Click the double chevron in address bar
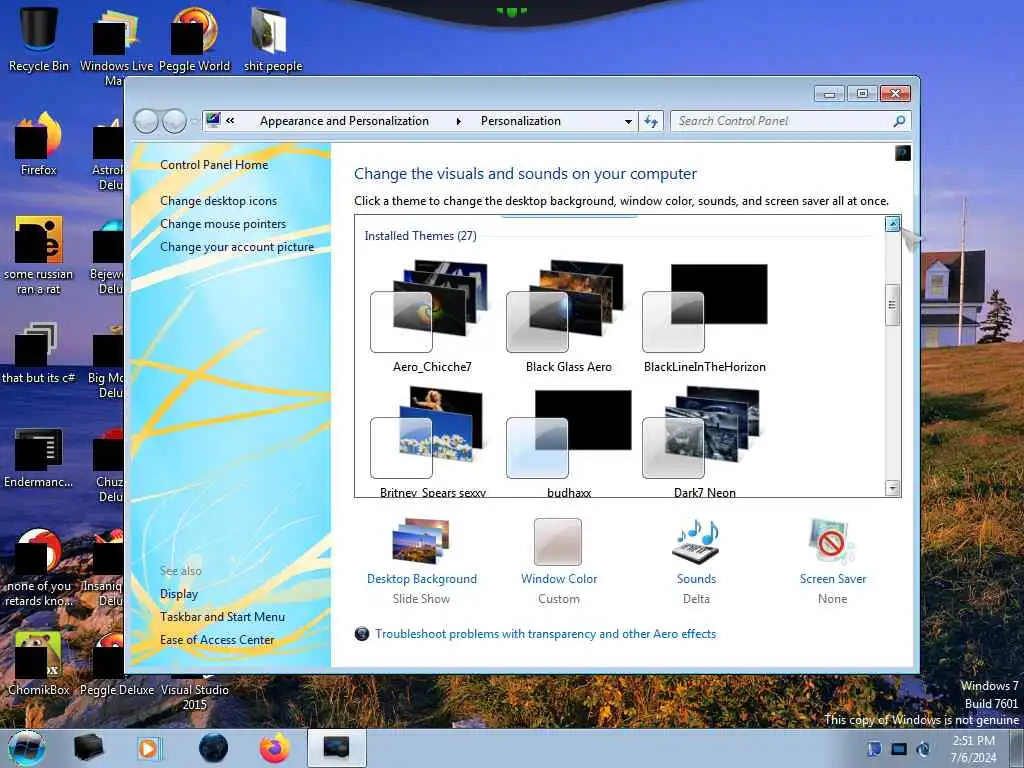 [x=231, y=120]
